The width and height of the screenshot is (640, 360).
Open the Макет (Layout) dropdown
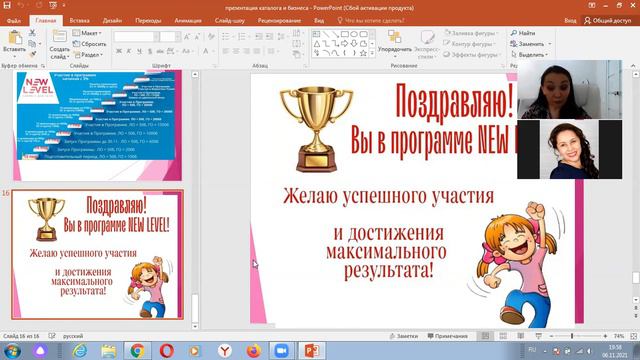coord(87,33)
